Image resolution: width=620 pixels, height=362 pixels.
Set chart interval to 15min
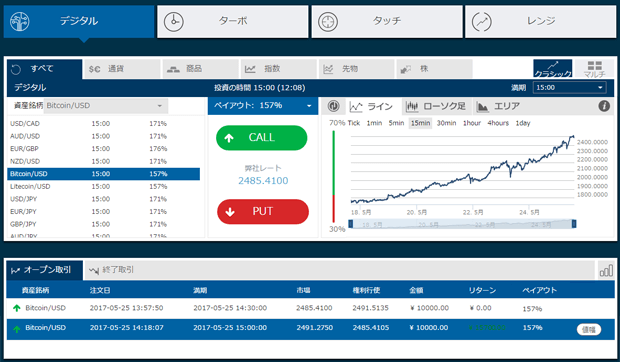420,123
